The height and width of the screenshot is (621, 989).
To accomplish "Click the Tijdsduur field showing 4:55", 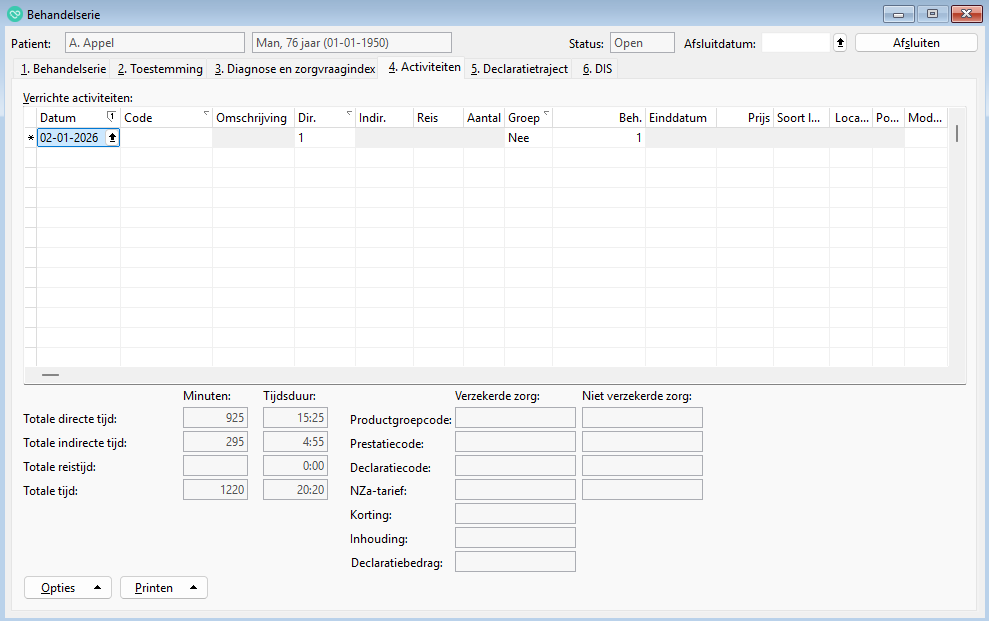I will [x=295, y=441].
